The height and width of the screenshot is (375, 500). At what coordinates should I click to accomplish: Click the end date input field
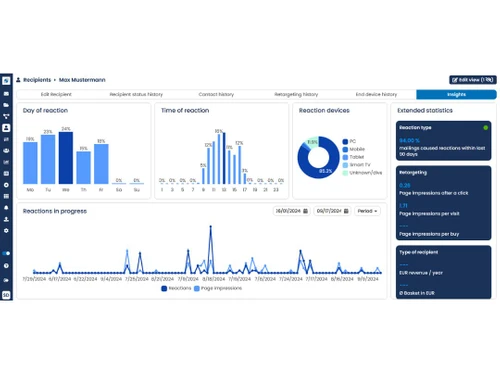tap(332, 211)
